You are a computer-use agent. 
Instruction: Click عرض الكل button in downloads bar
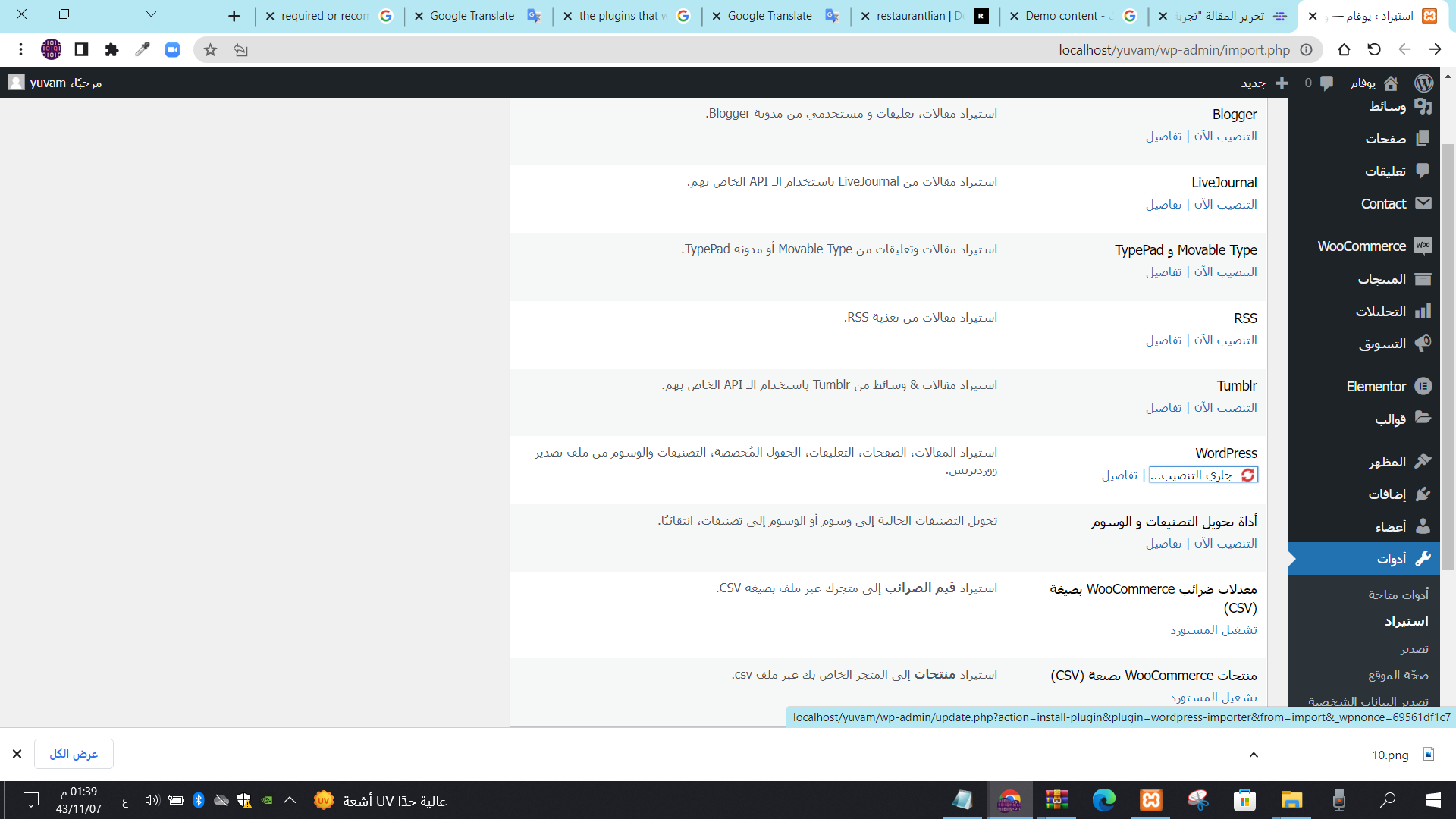74,754
